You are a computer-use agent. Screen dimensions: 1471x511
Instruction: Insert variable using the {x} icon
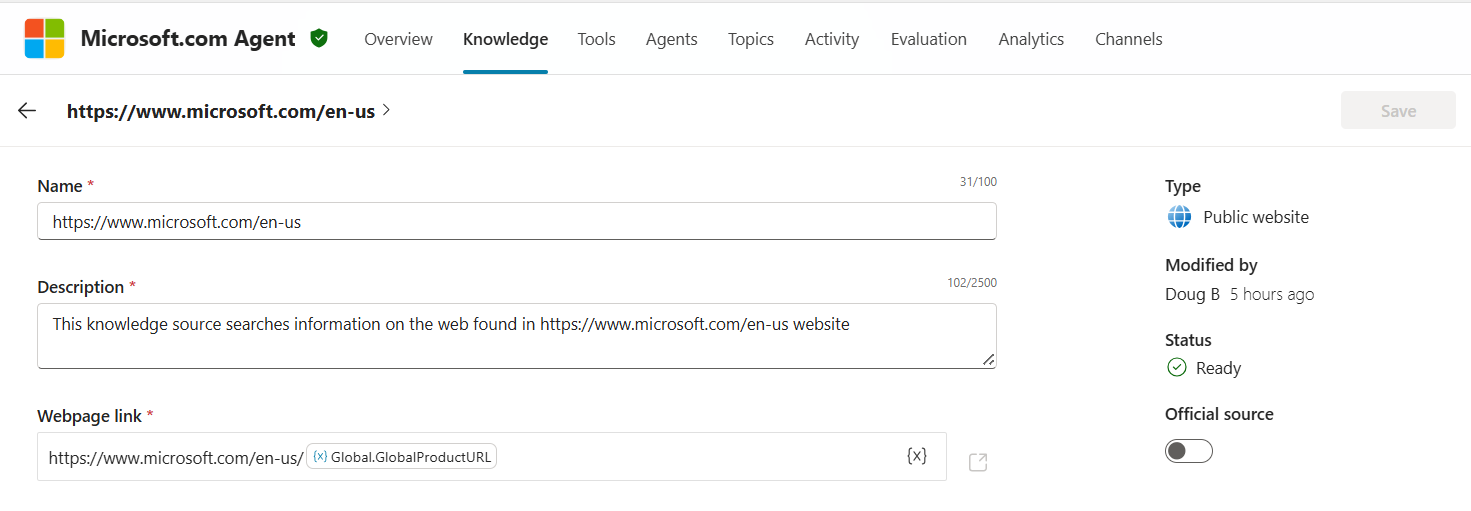point(916,456)
